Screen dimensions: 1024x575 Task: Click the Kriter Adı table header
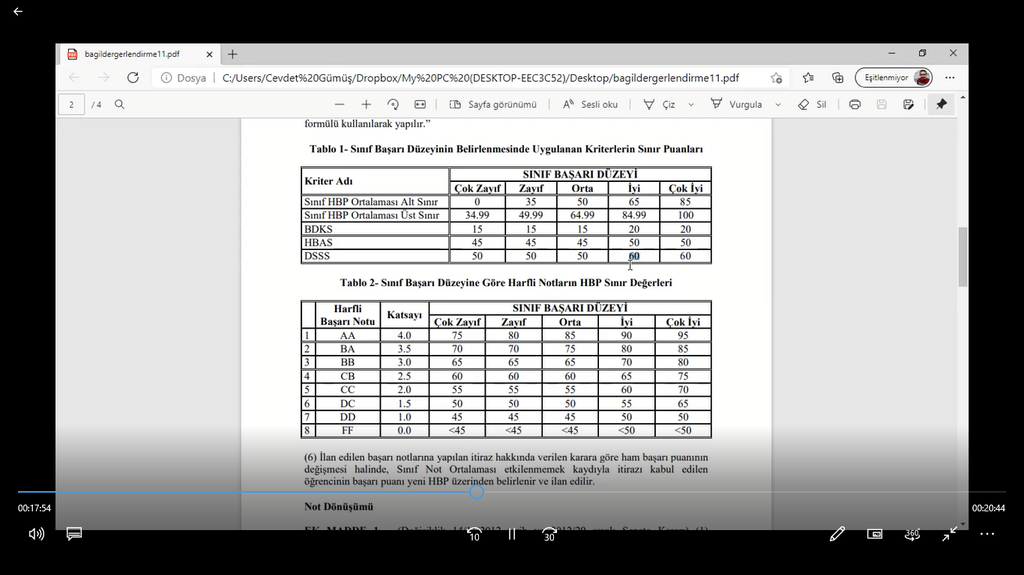click(328, 181)
